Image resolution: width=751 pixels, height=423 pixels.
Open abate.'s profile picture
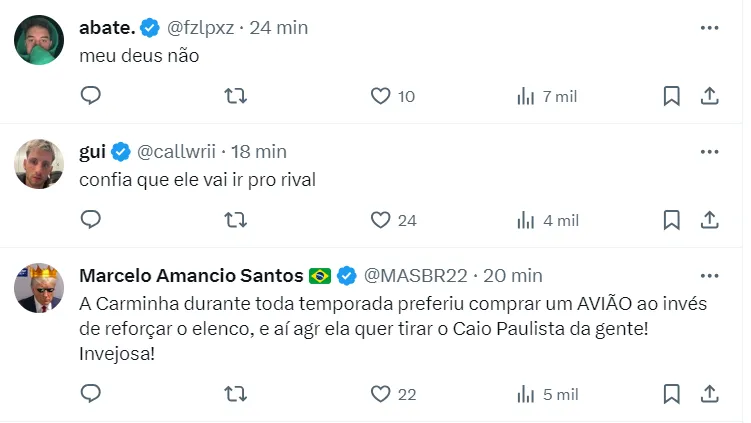tap(40, 39)
